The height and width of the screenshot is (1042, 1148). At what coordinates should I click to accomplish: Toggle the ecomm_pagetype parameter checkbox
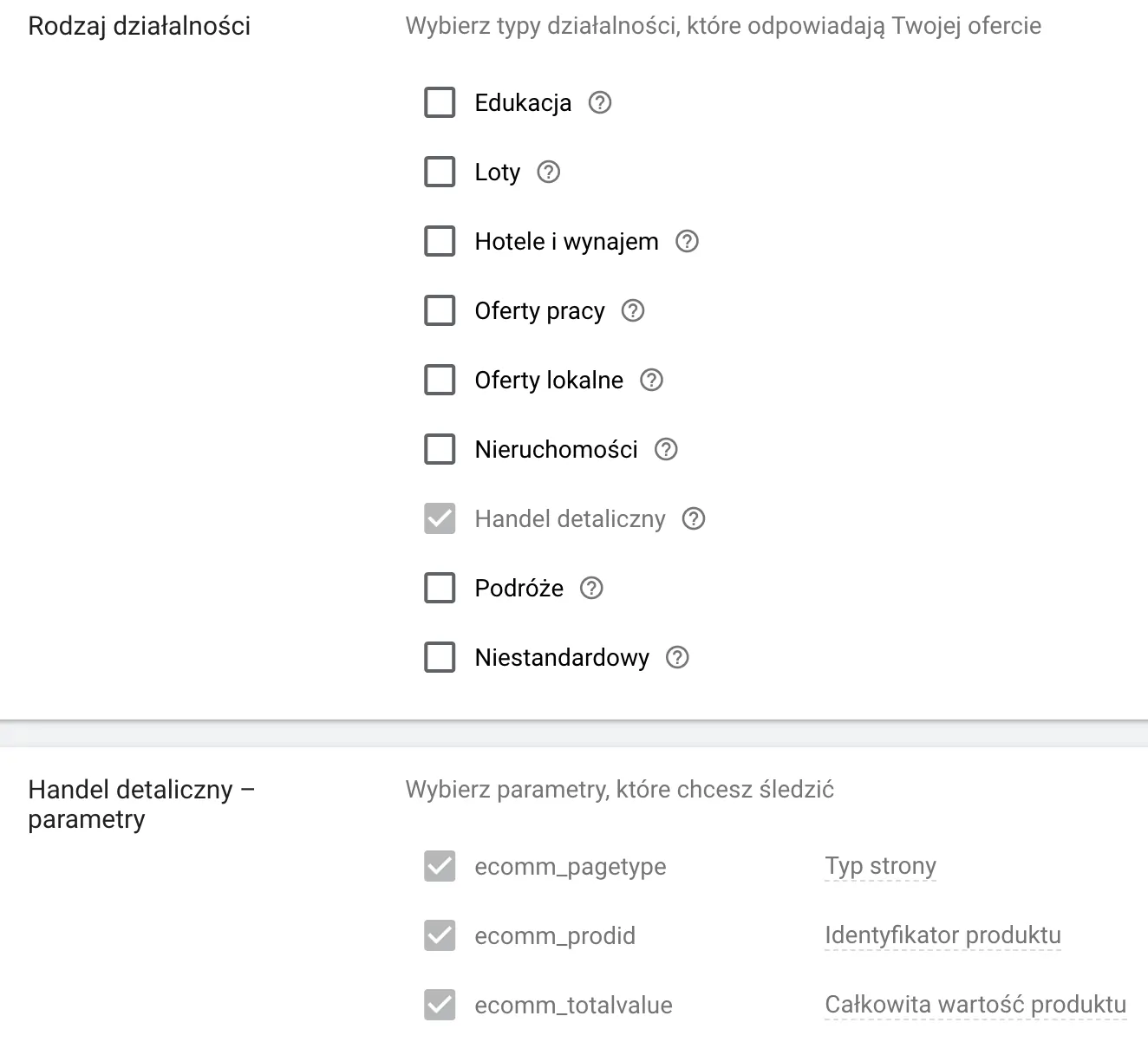440,866
